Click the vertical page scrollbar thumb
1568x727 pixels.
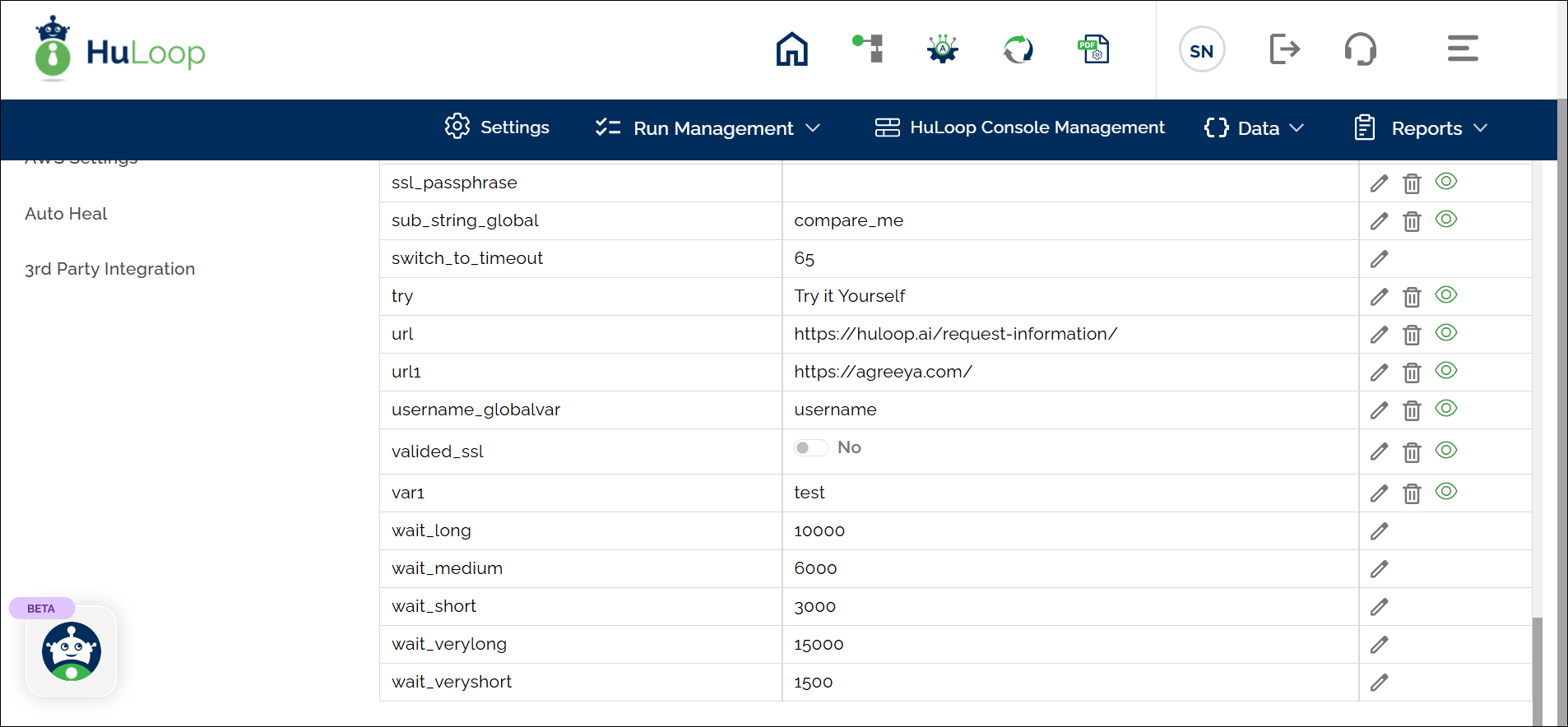point(1537,670)
